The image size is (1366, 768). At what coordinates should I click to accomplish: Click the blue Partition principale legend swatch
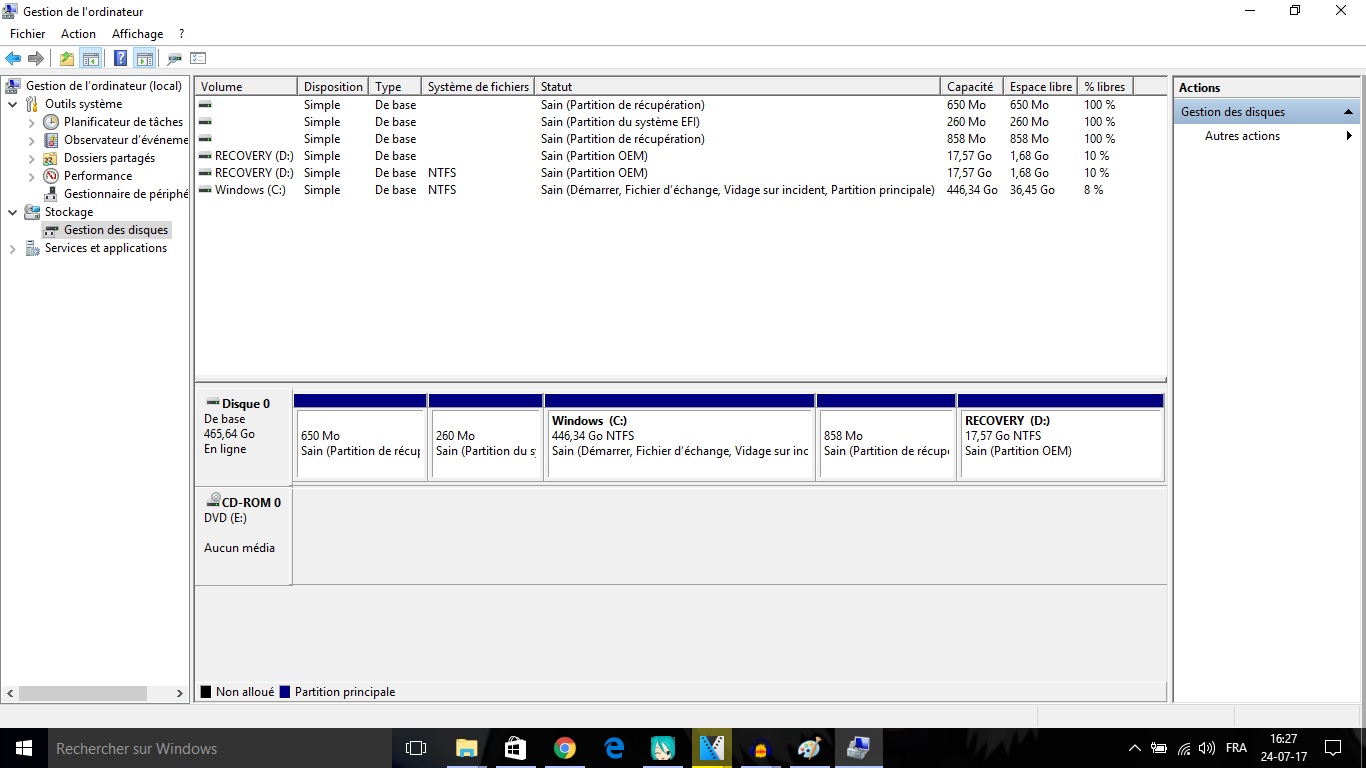(x=285, y=692)
